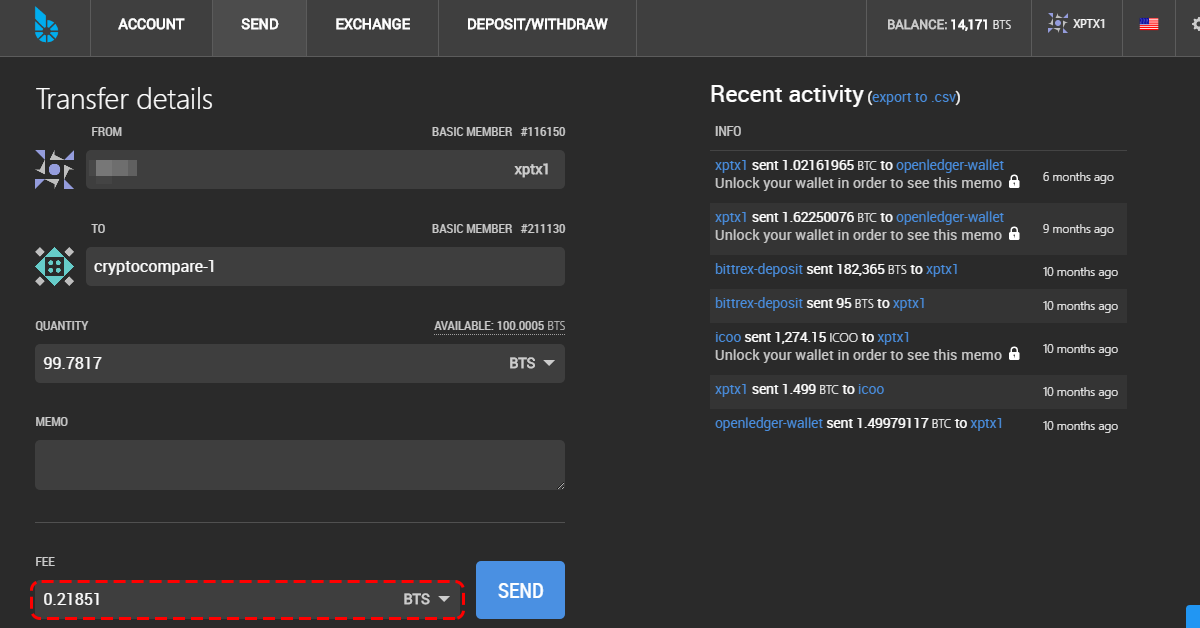Click the BitShares logo icon
The width and height of the screenshot is (1200, 628).
(x=45, y=26)
